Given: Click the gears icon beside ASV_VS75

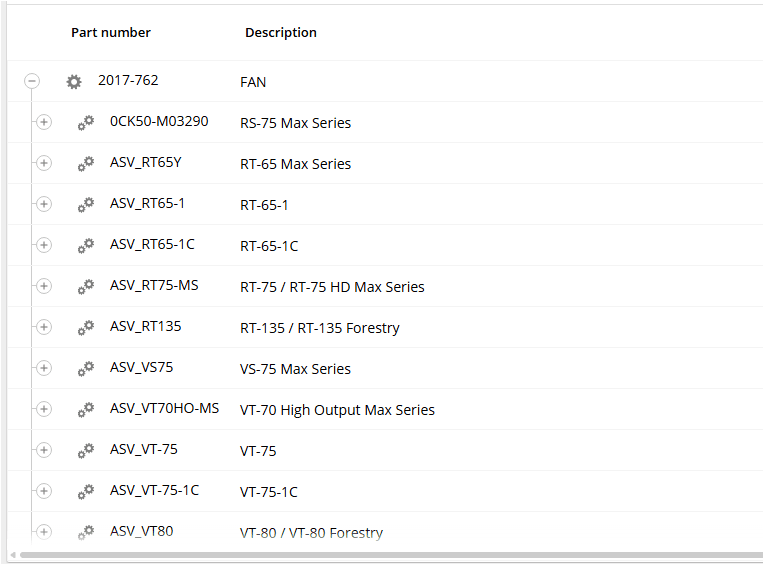Looking at the screenshot, I should pos(86,369).
